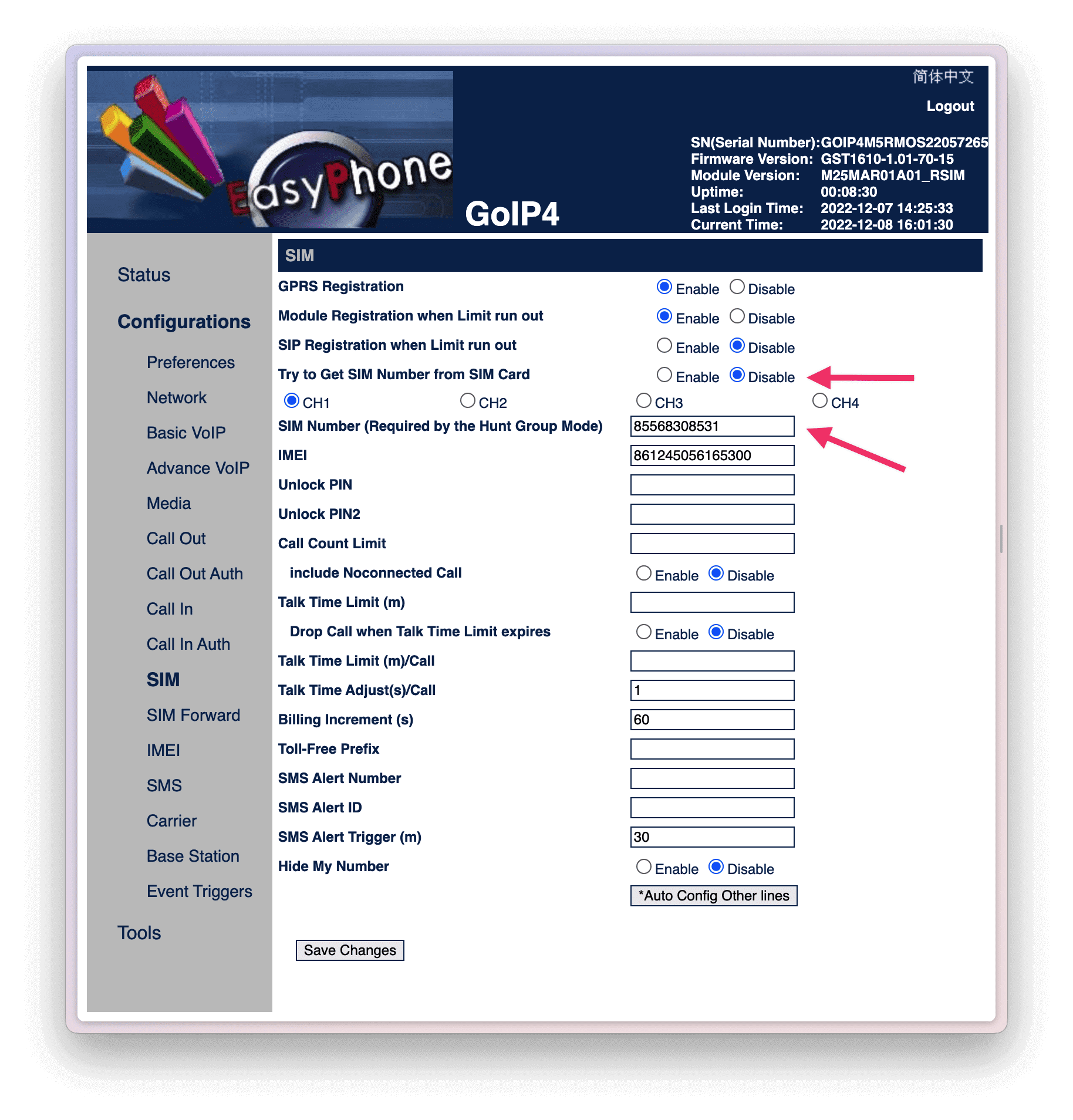Disable include Noconnected Call option
The width and height of the screenshot is (1073, 1120).
pos(716,573)
